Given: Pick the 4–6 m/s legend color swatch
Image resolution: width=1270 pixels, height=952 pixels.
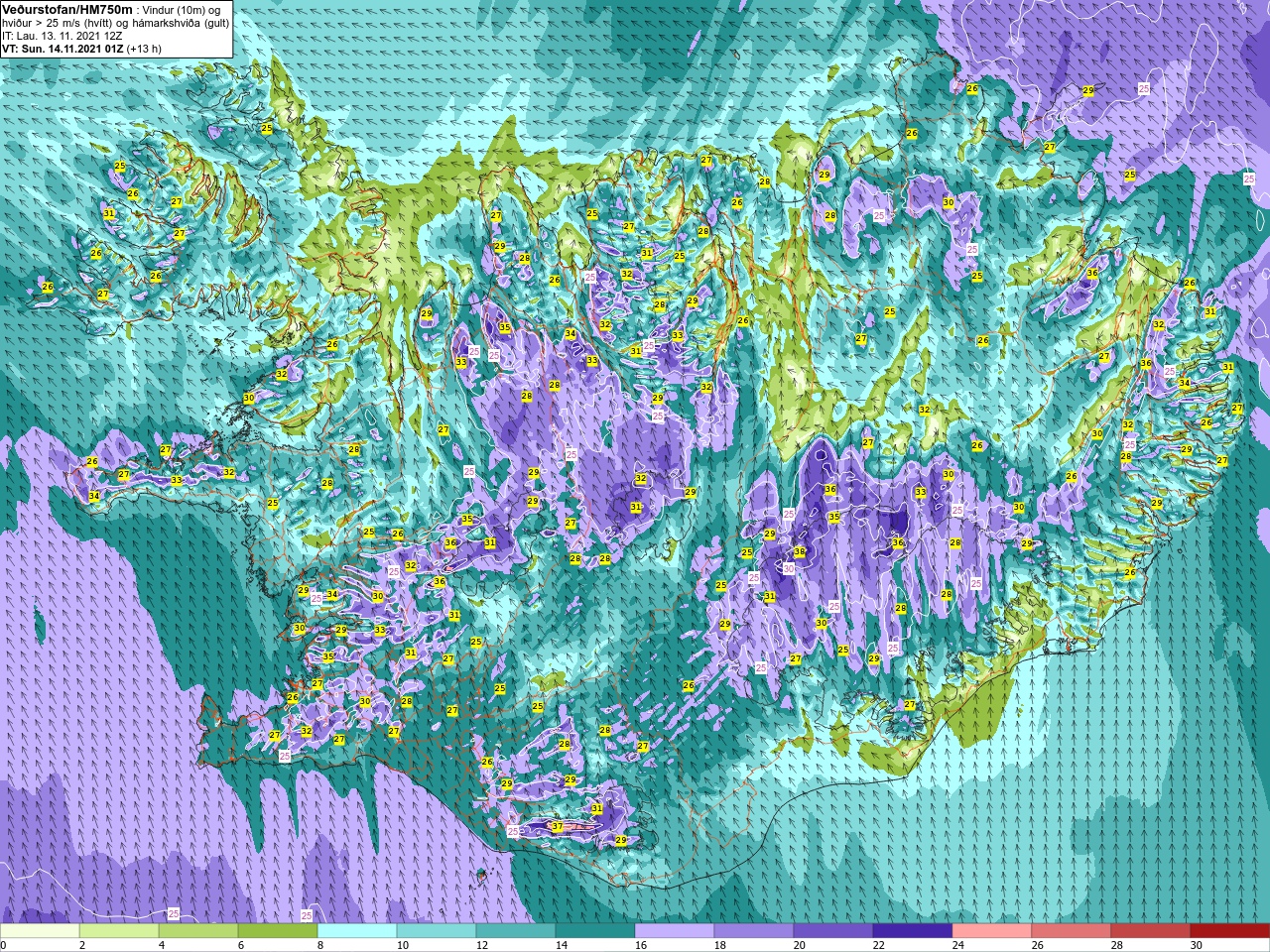Looking at the screenshot, I should tap(198, 931).
